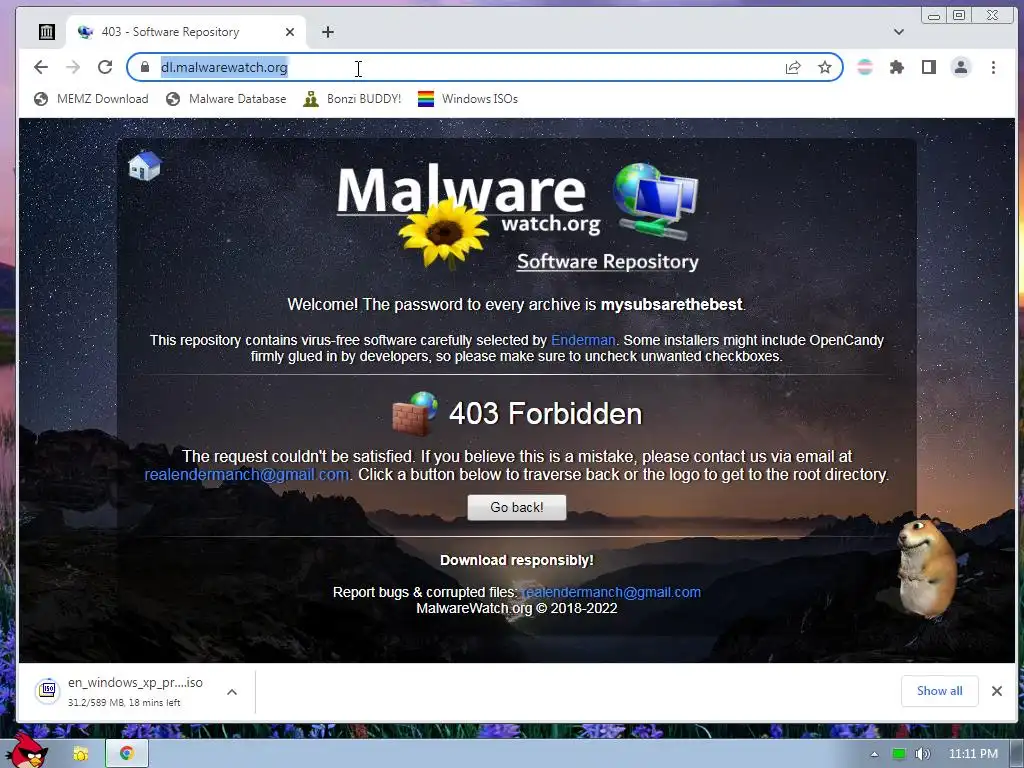Open the profile avatar menu
The image size is (1024, 768).
click(961, 67)
